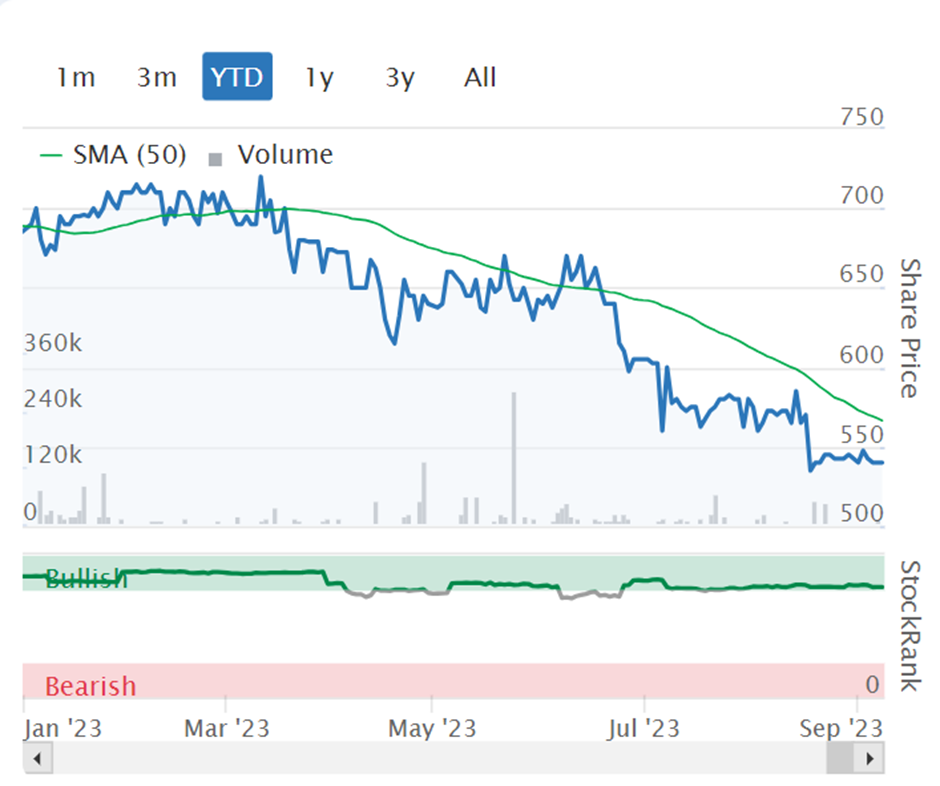Select the 1m time range

click(76, 77)
